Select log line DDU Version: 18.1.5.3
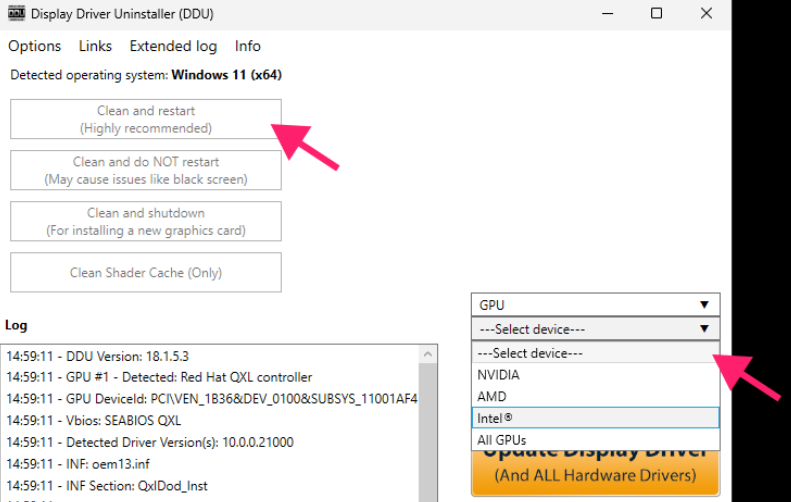Screen dimensions: 791x502 (97, 356)
